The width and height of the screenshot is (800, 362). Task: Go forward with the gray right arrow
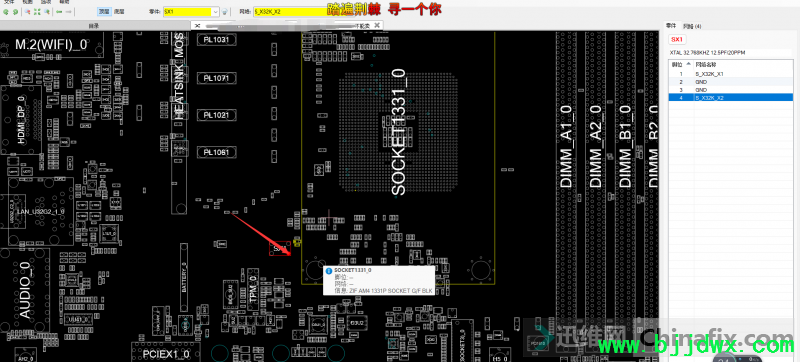(68, 12)
